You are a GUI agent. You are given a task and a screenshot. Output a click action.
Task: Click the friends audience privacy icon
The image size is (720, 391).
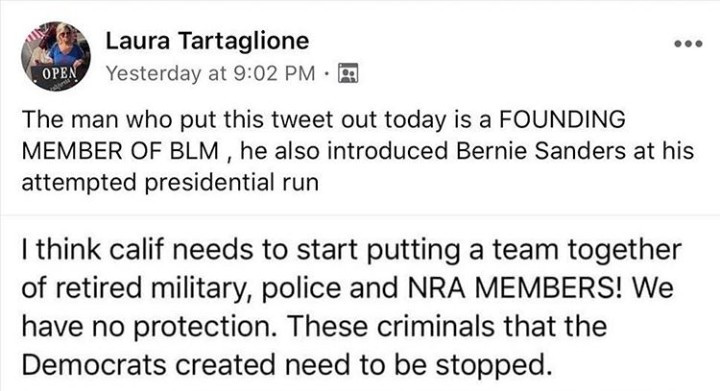tap(348, 73)
